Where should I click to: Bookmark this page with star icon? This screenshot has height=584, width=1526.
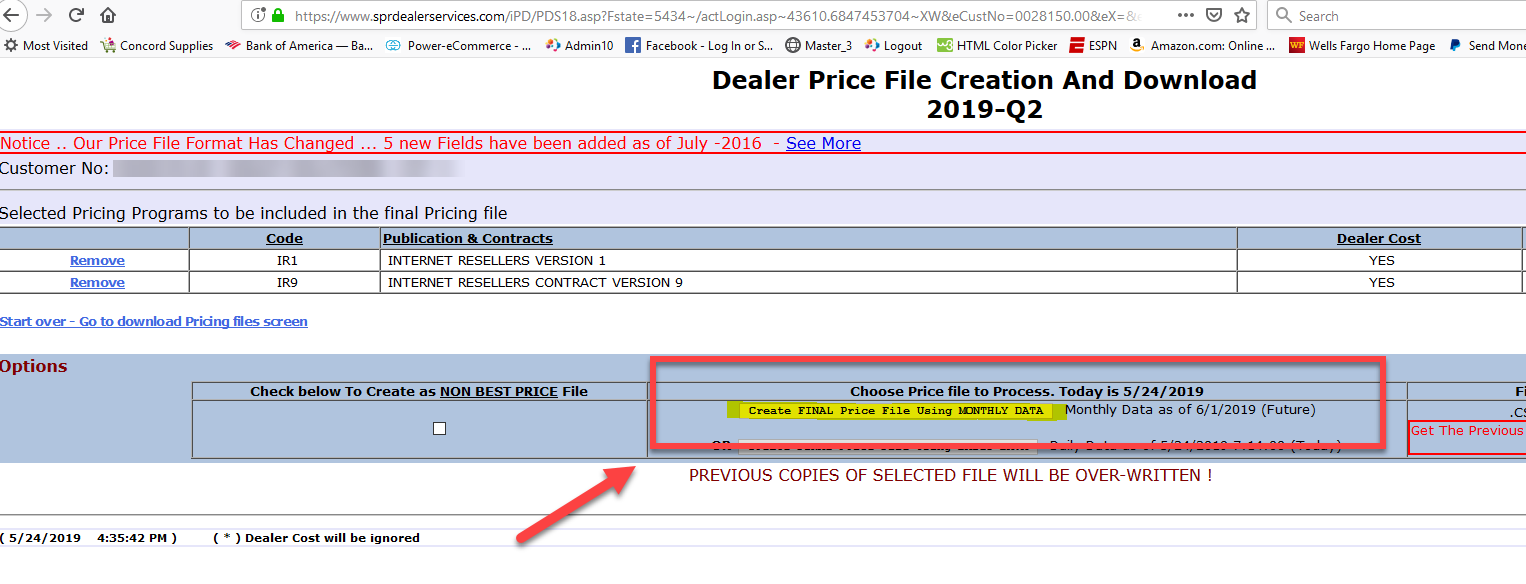pos(1241,15)
